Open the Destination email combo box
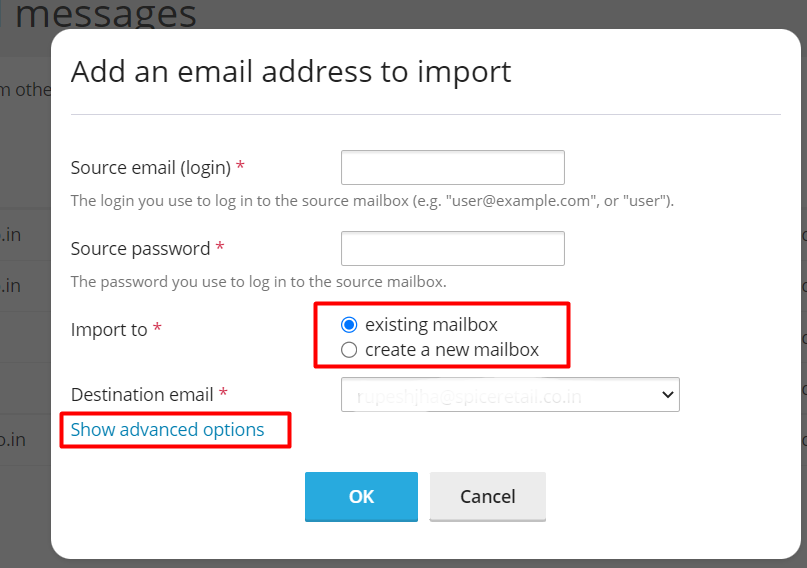This screenshot has width=807, height=568. [510, 395]
